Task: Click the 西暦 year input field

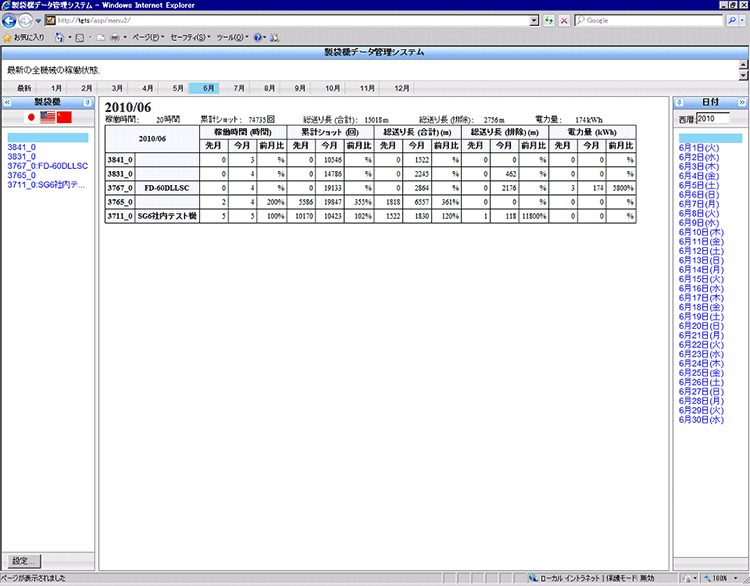Action: click(713, 119)
